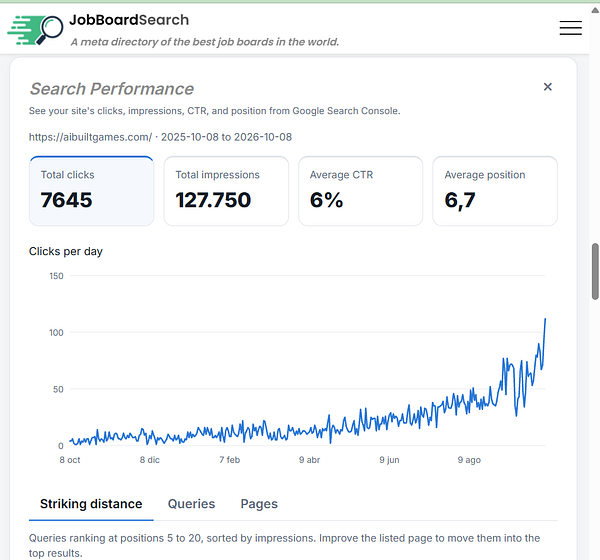600x560 pixels.
Task: Click the "8 oct" axis label
Action: pyautogui.click(x=70, y=460)
